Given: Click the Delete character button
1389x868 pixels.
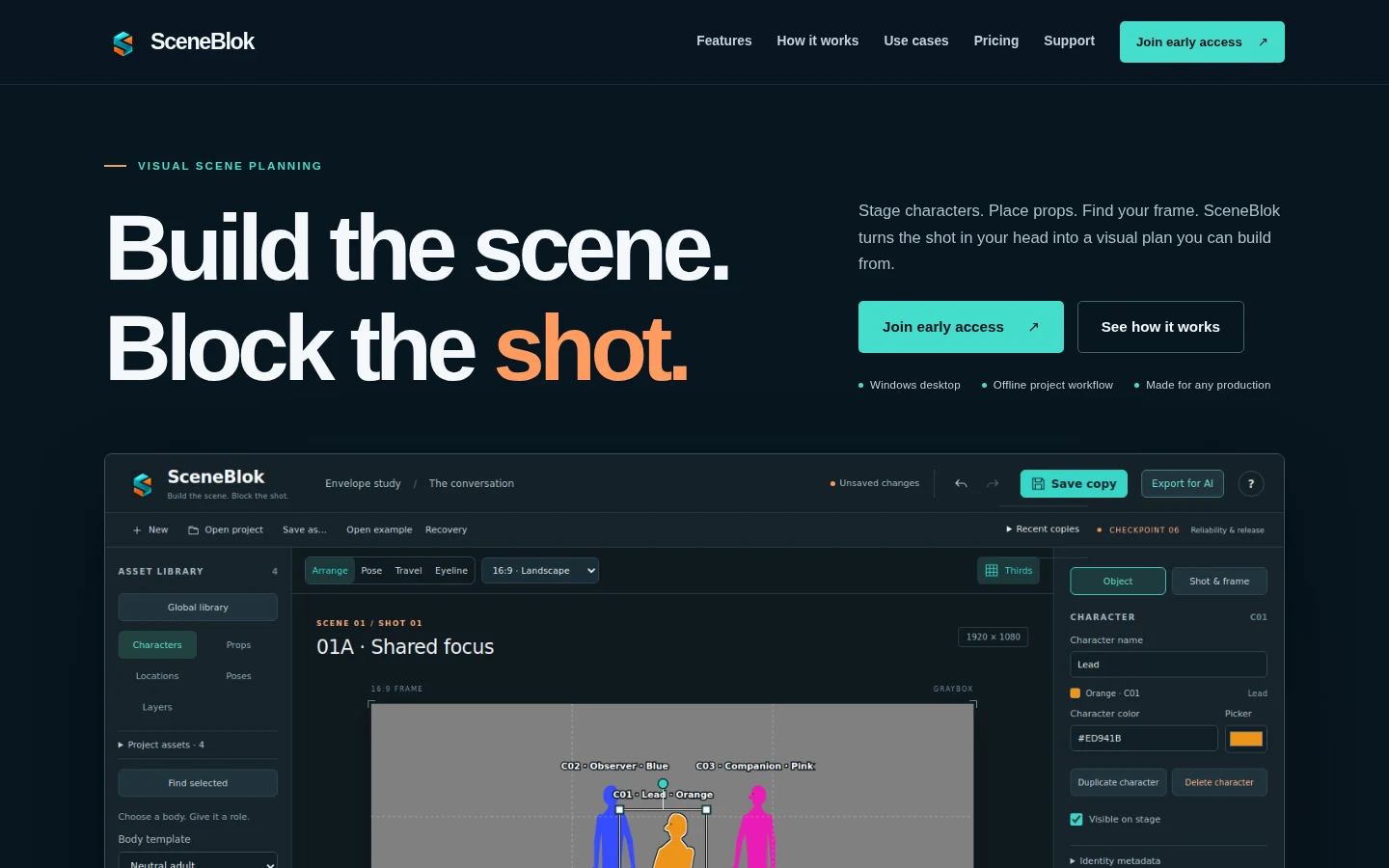Looking at the screenshot, I should point(1219,782).
